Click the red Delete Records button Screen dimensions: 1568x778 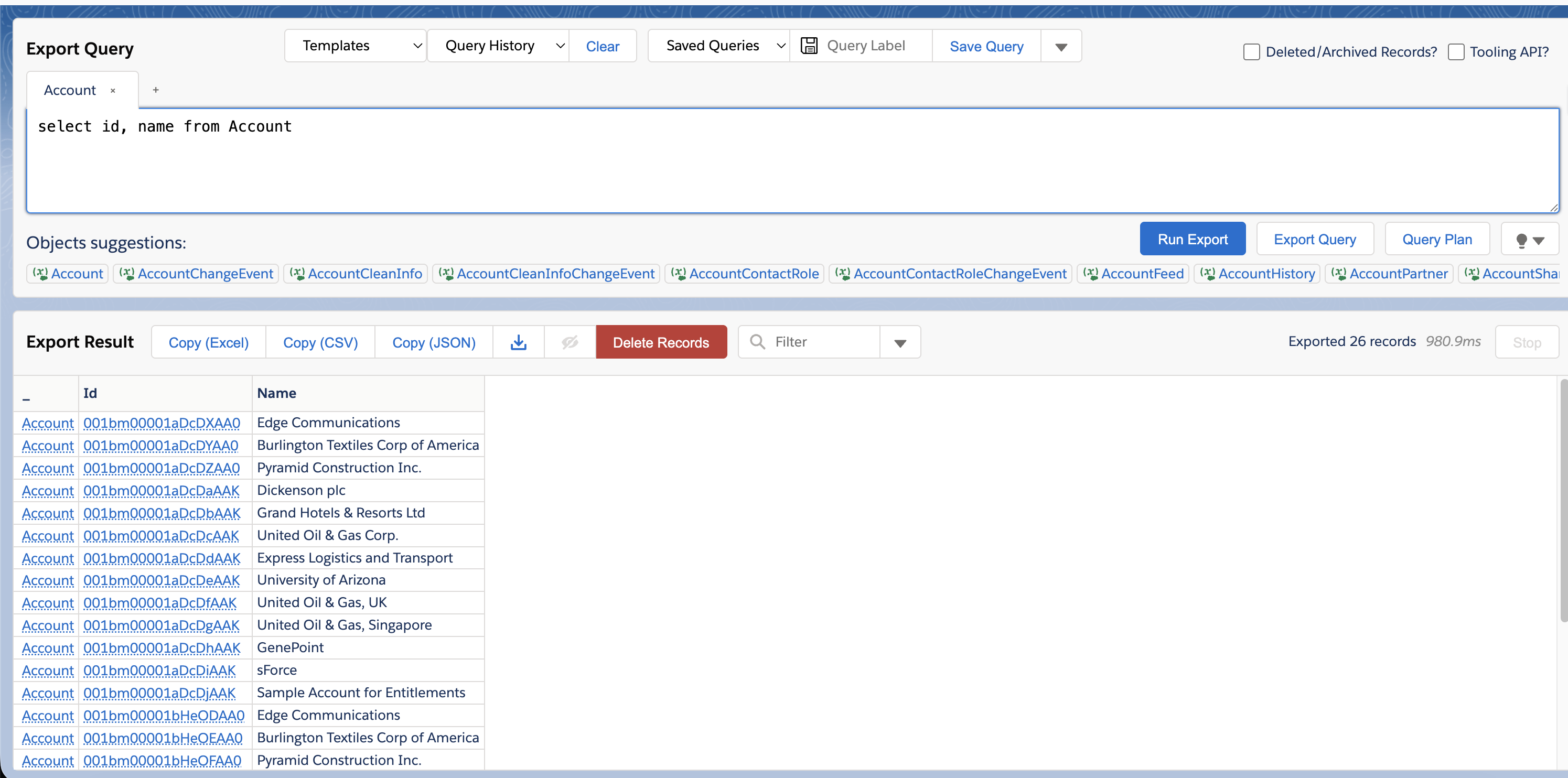[x=660, y=342]
